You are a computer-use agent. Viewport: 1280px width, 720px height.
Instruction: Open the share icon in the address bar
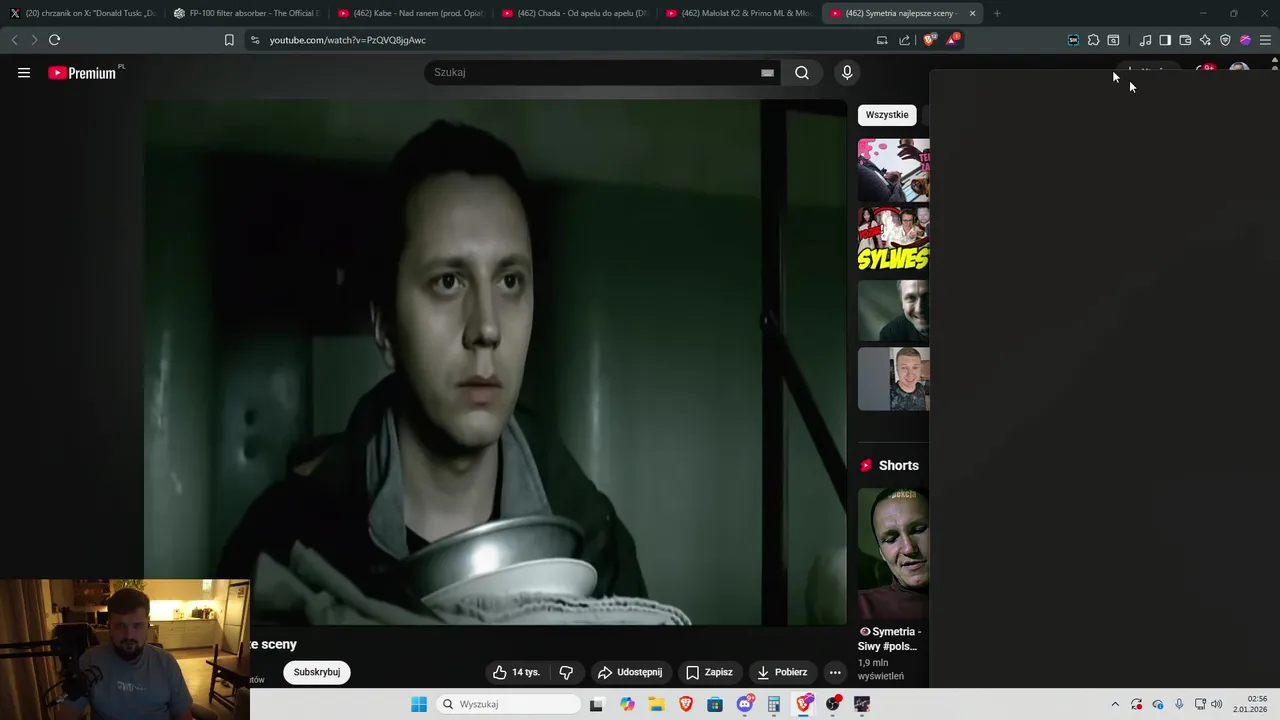(905, 40)
